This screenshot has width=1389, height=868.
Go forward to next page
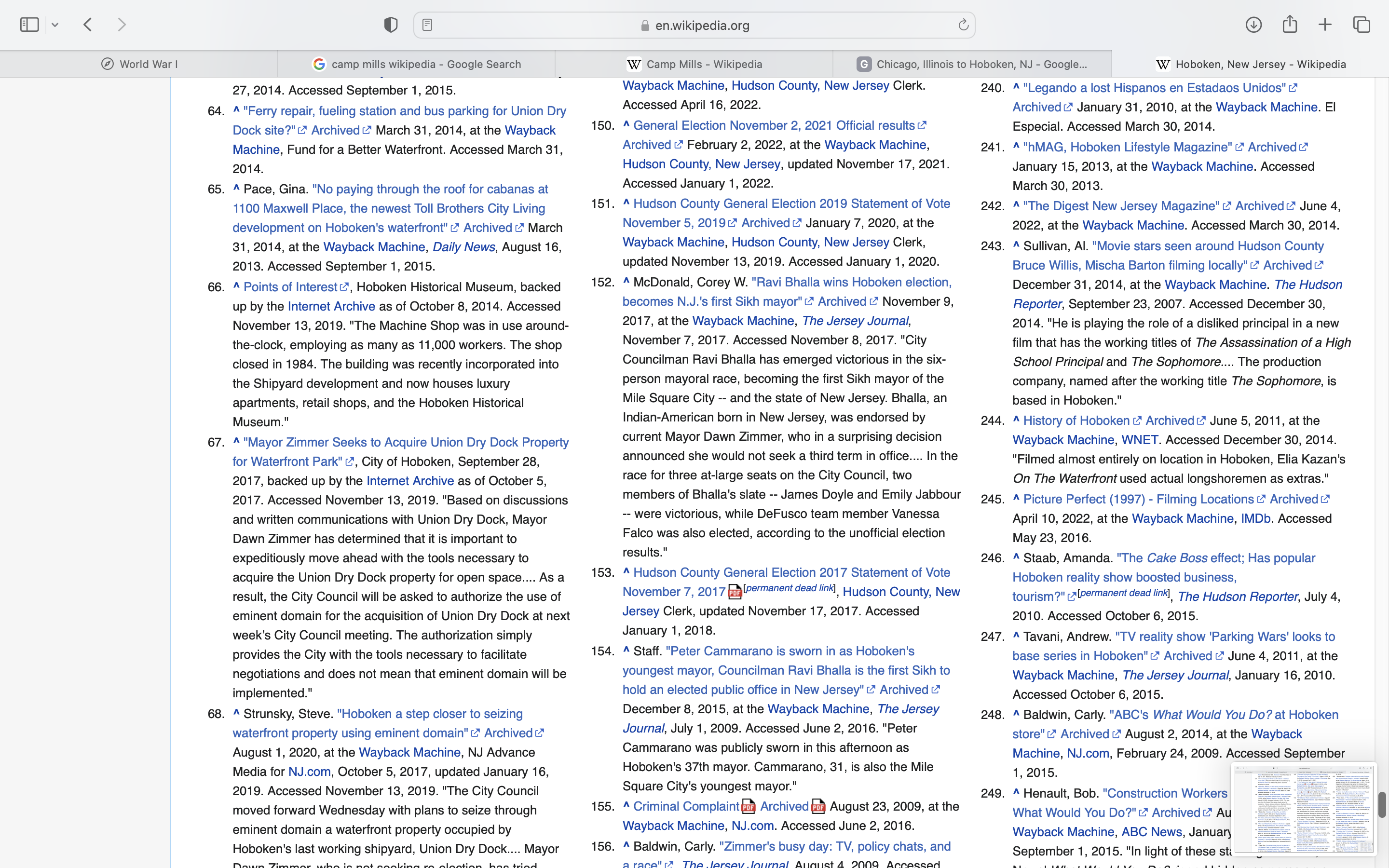point(122,25)
